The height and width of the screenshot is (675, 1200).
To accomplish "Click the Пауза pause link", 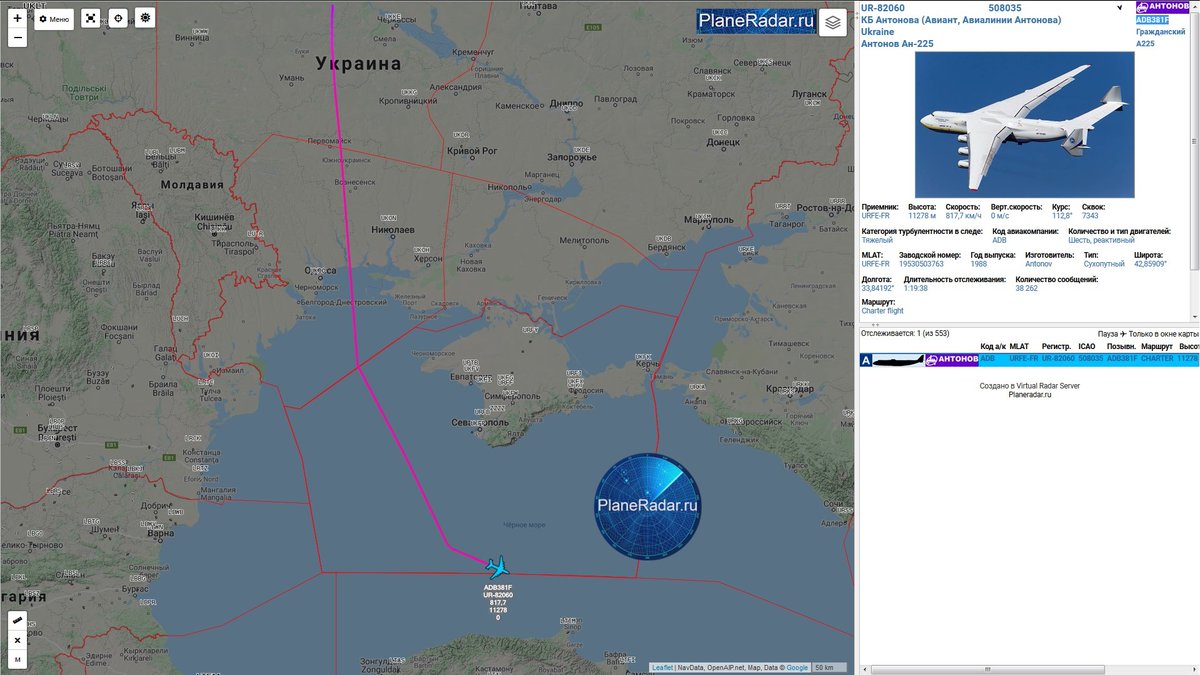I will pos(1107,333).
